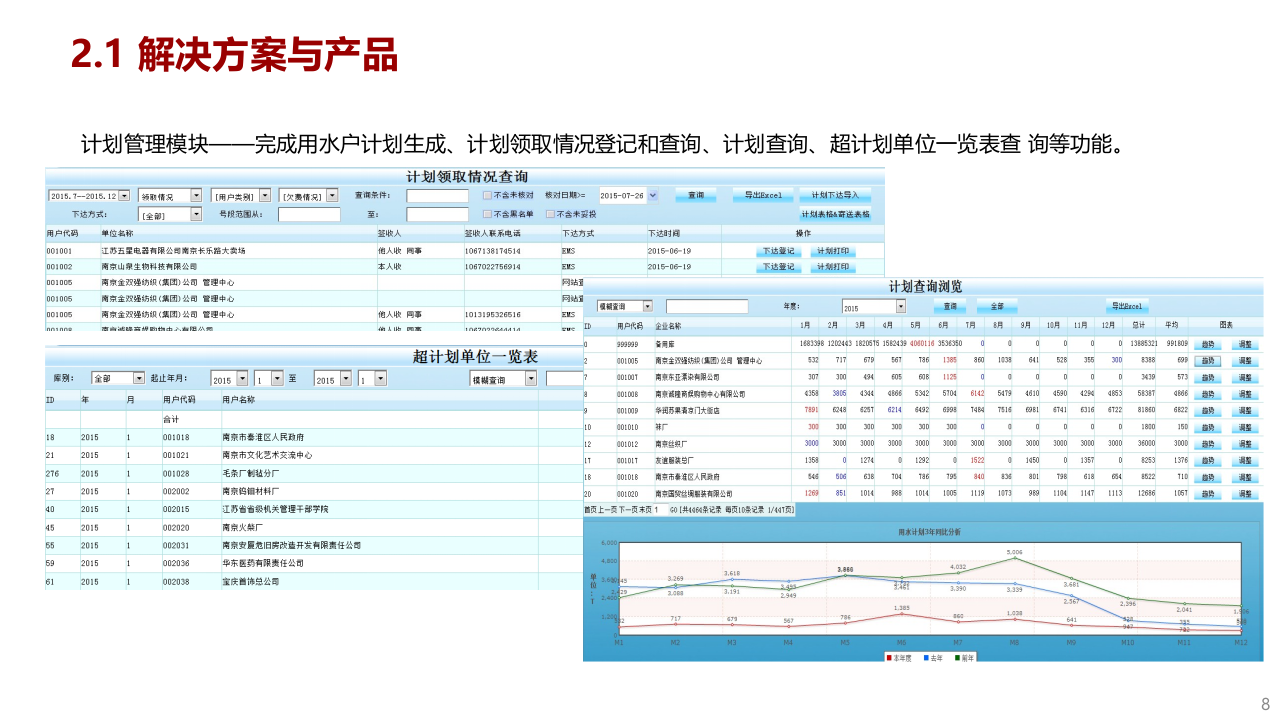
Task: Open the 核对日期 date picker showing 2015-07-26
Action: [650, 193]
